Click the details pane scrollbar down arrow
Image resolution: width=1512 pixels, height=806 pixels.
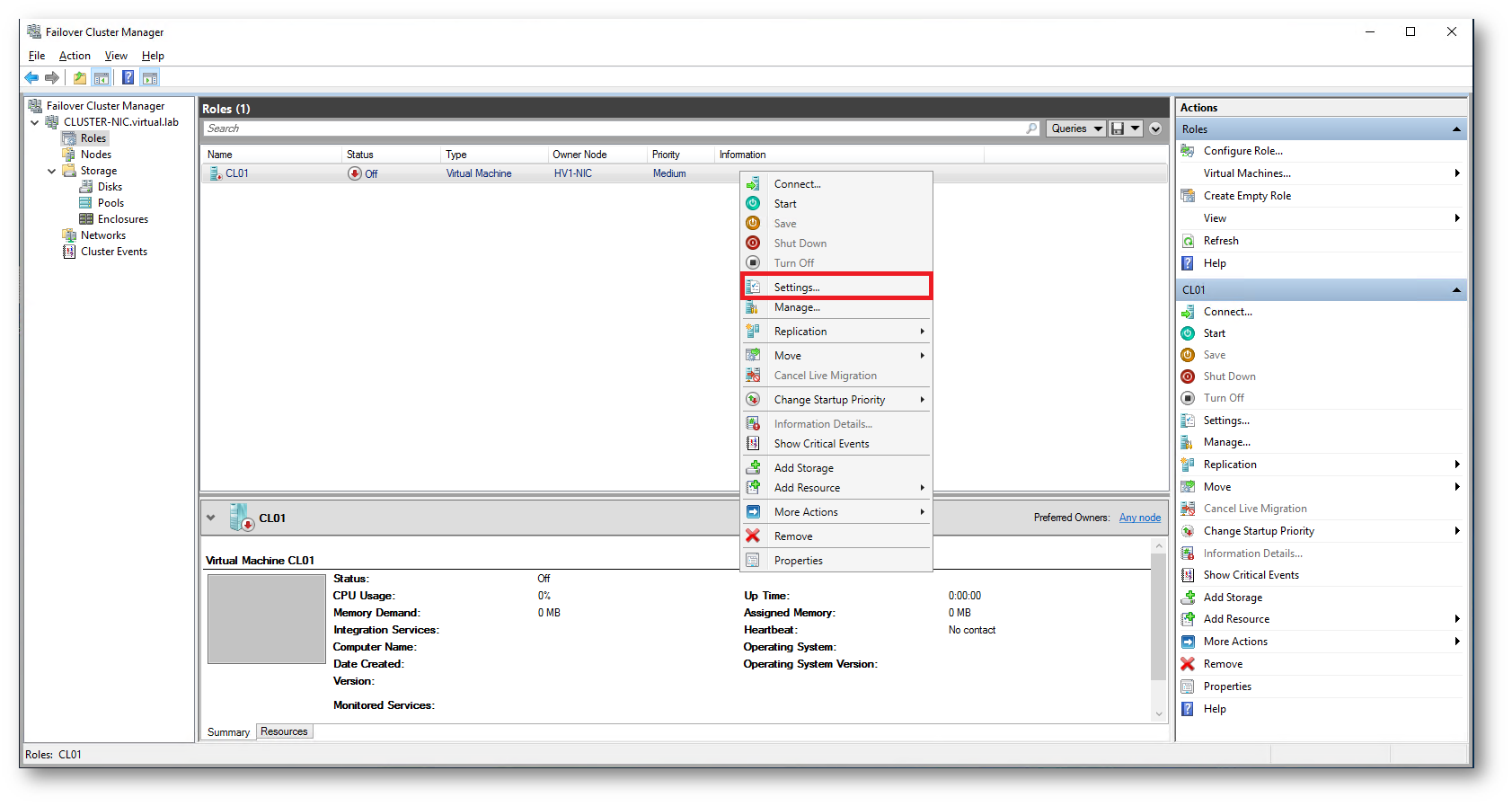(1159, 713)
